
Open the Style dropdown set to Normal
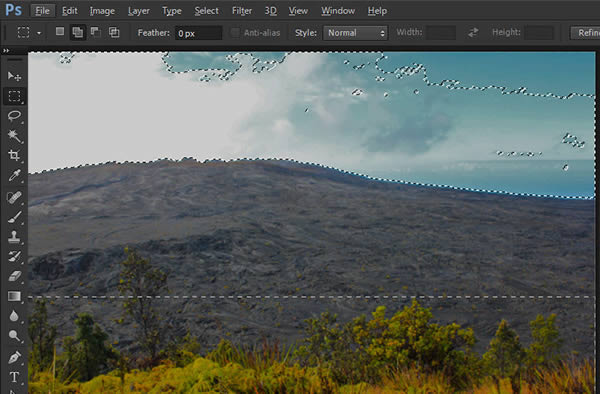point(355,33)
